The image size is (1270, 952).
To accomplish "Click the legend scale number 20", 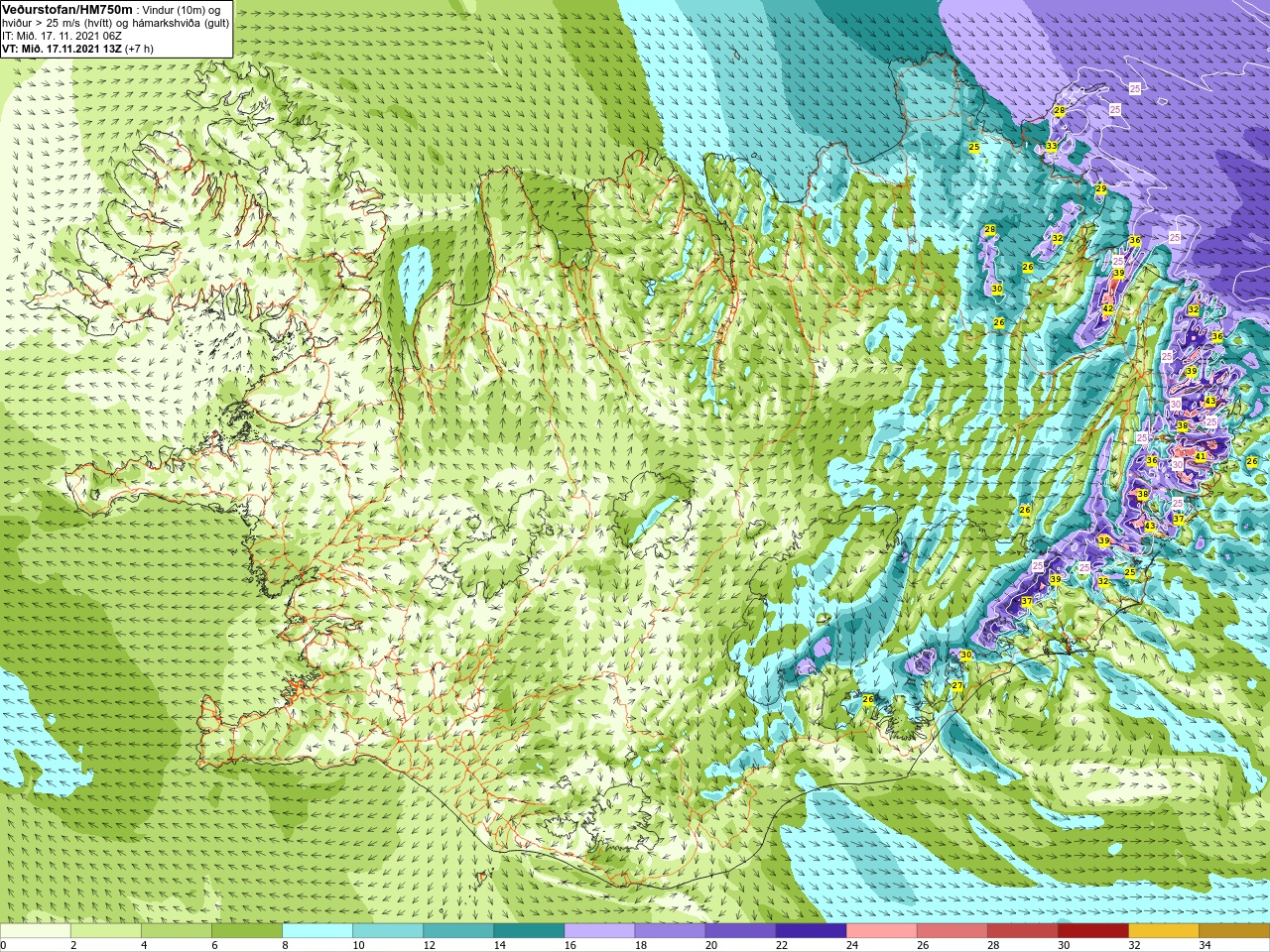I will [x=711, y=945].
